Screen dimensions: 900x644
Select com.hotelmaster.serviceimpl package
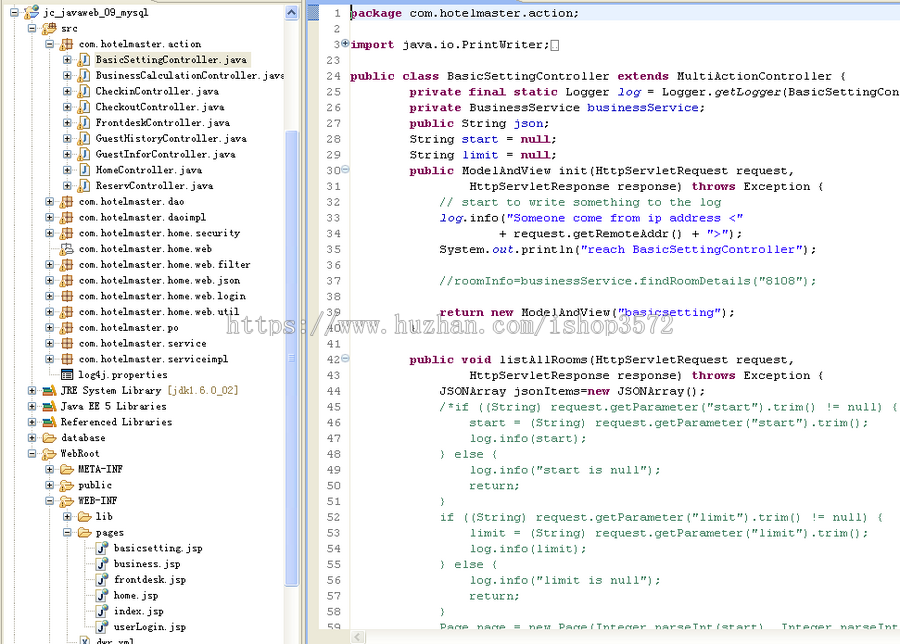coord(153,359)
